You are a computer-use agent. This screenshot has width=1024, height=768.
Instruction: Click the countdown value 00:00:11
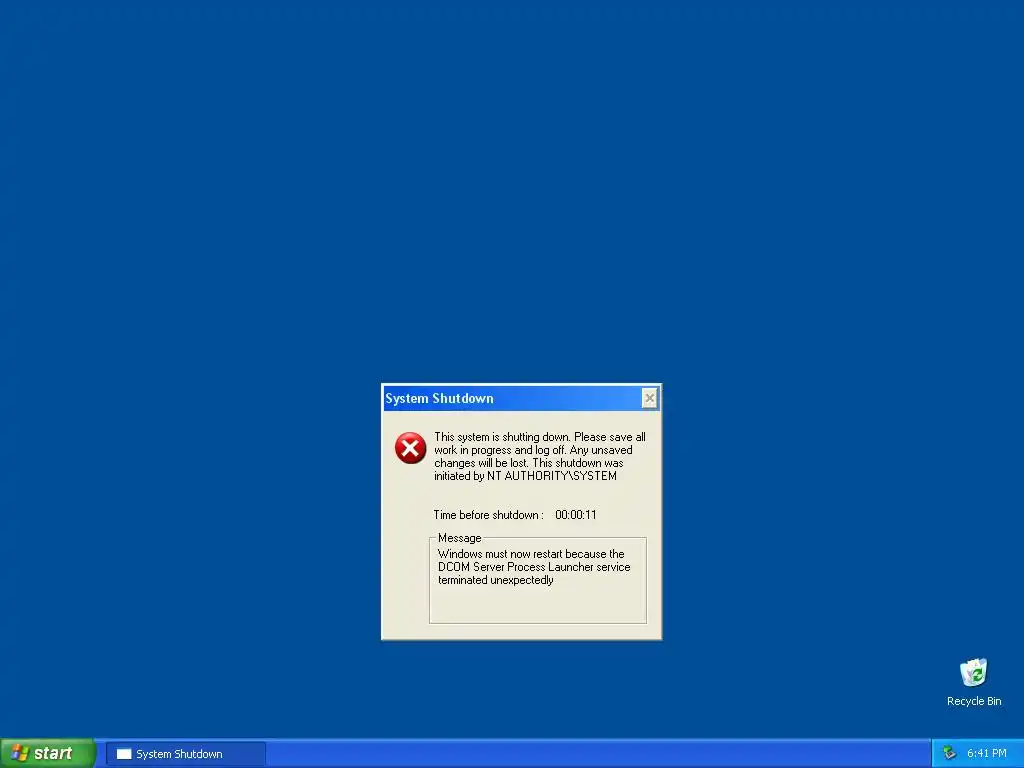pos(575,515)
